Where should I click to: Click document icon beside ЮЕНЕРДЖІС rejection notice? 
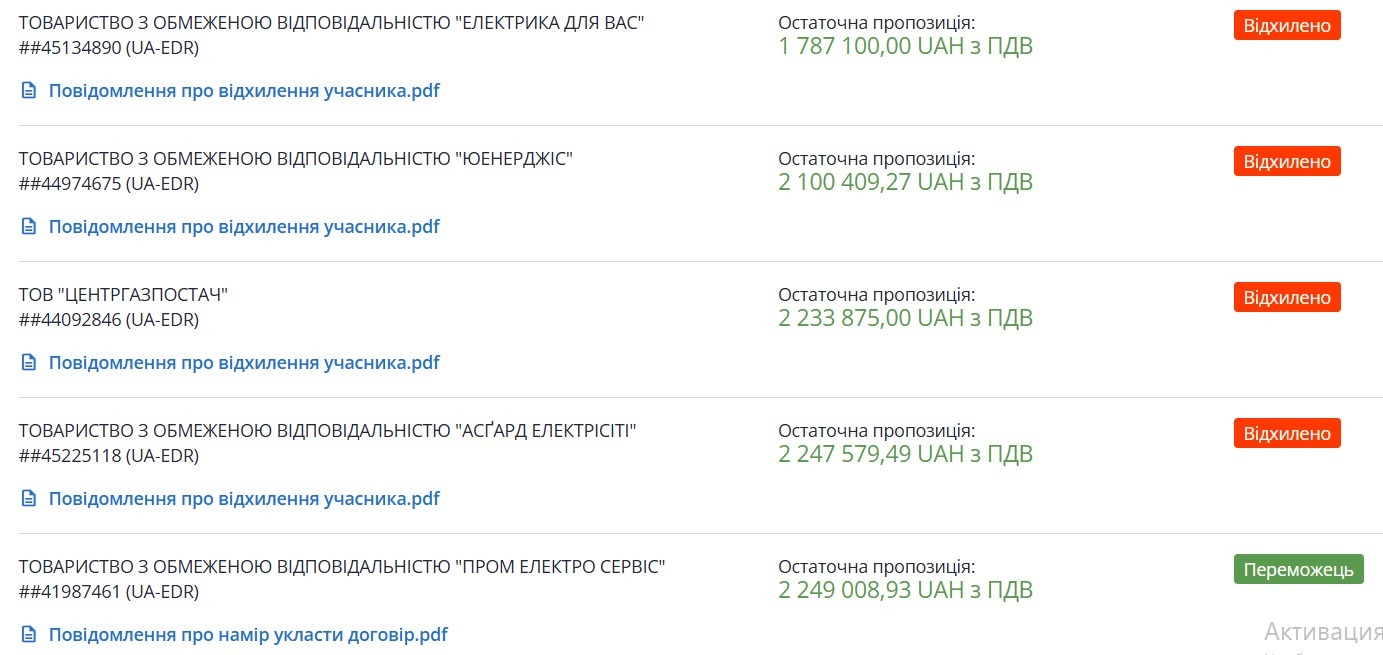coord(29,227)
